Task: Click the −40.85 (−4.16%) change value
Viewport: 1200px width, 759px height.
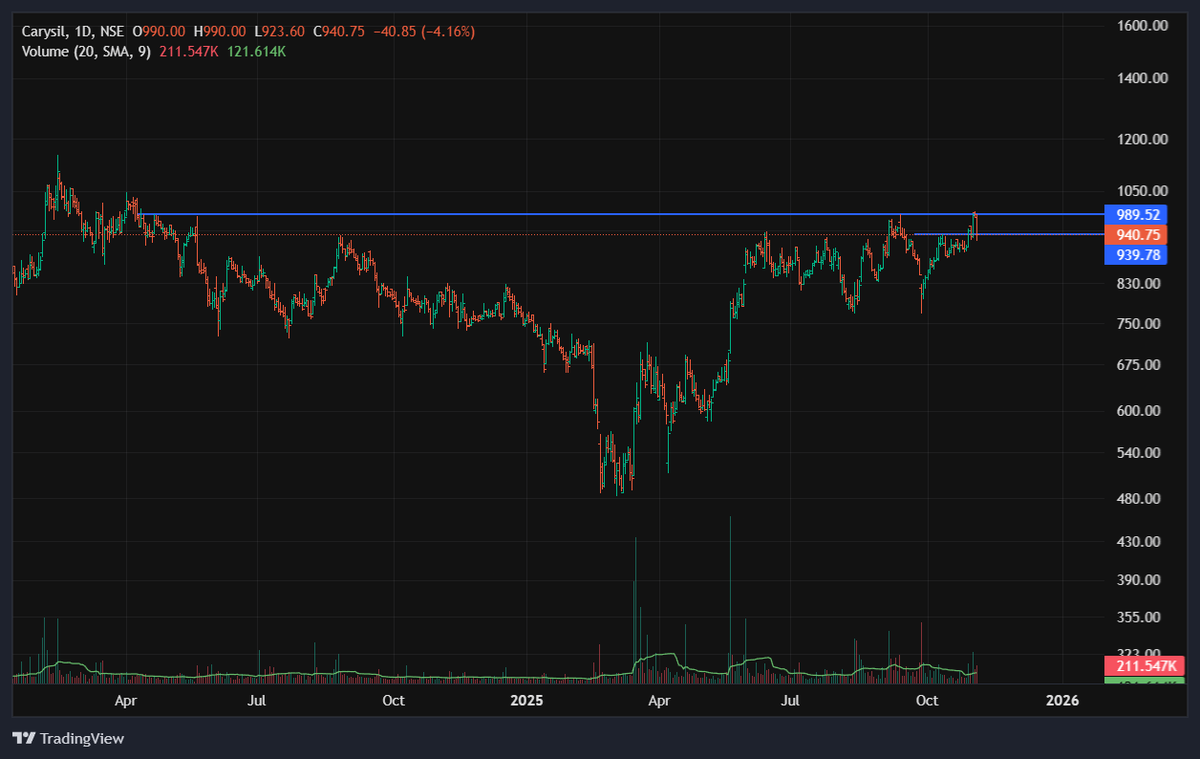Action: click(424, 32)
